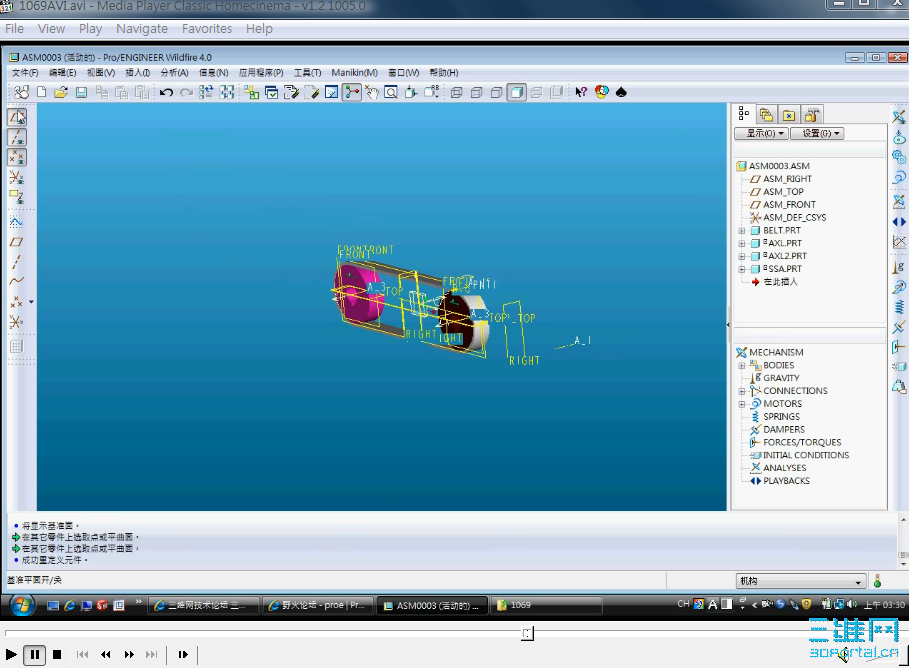Click the rewind button

click(106, 654)
